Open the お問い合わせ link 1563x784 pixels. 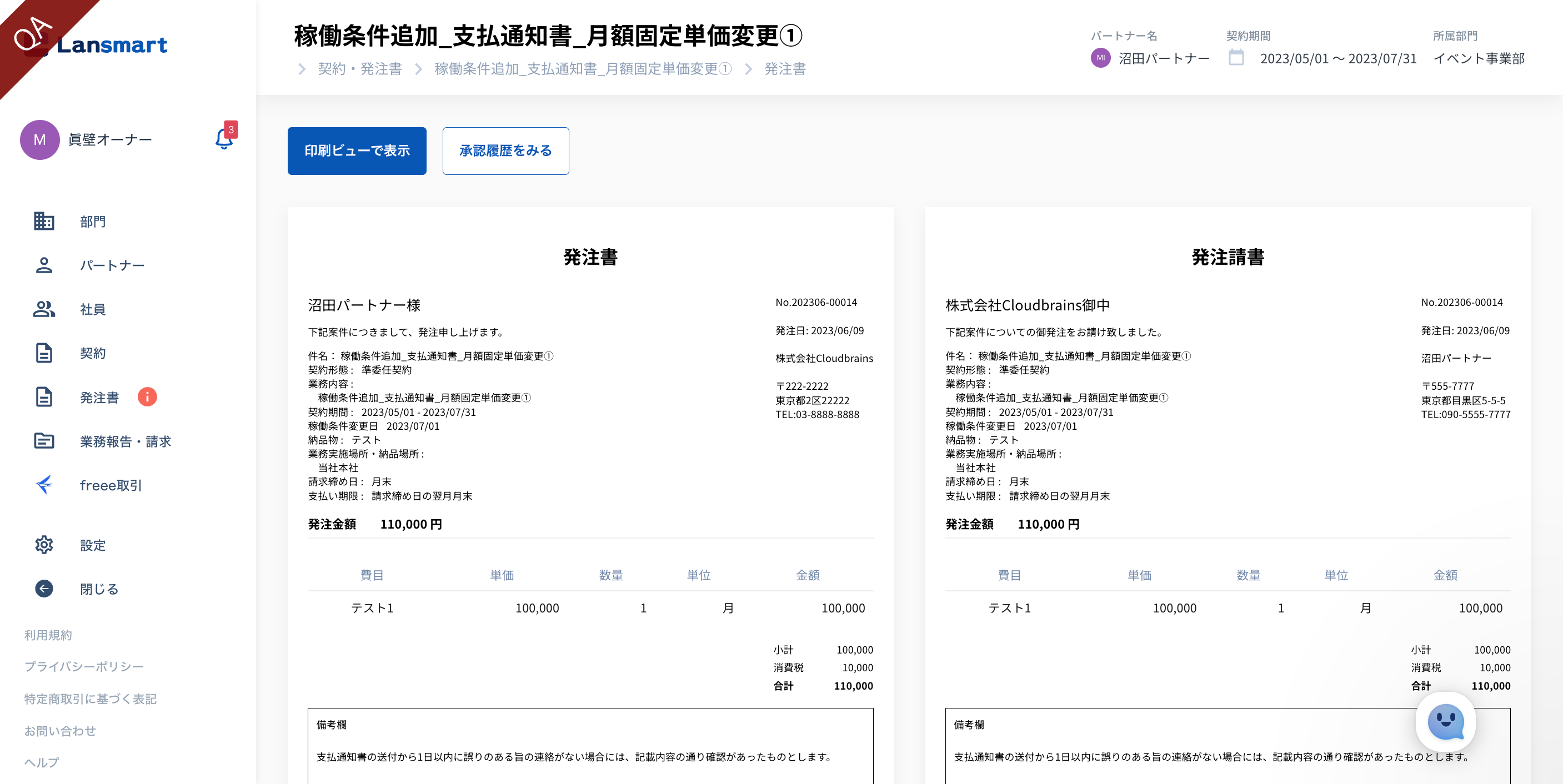[x=60, y=731]
